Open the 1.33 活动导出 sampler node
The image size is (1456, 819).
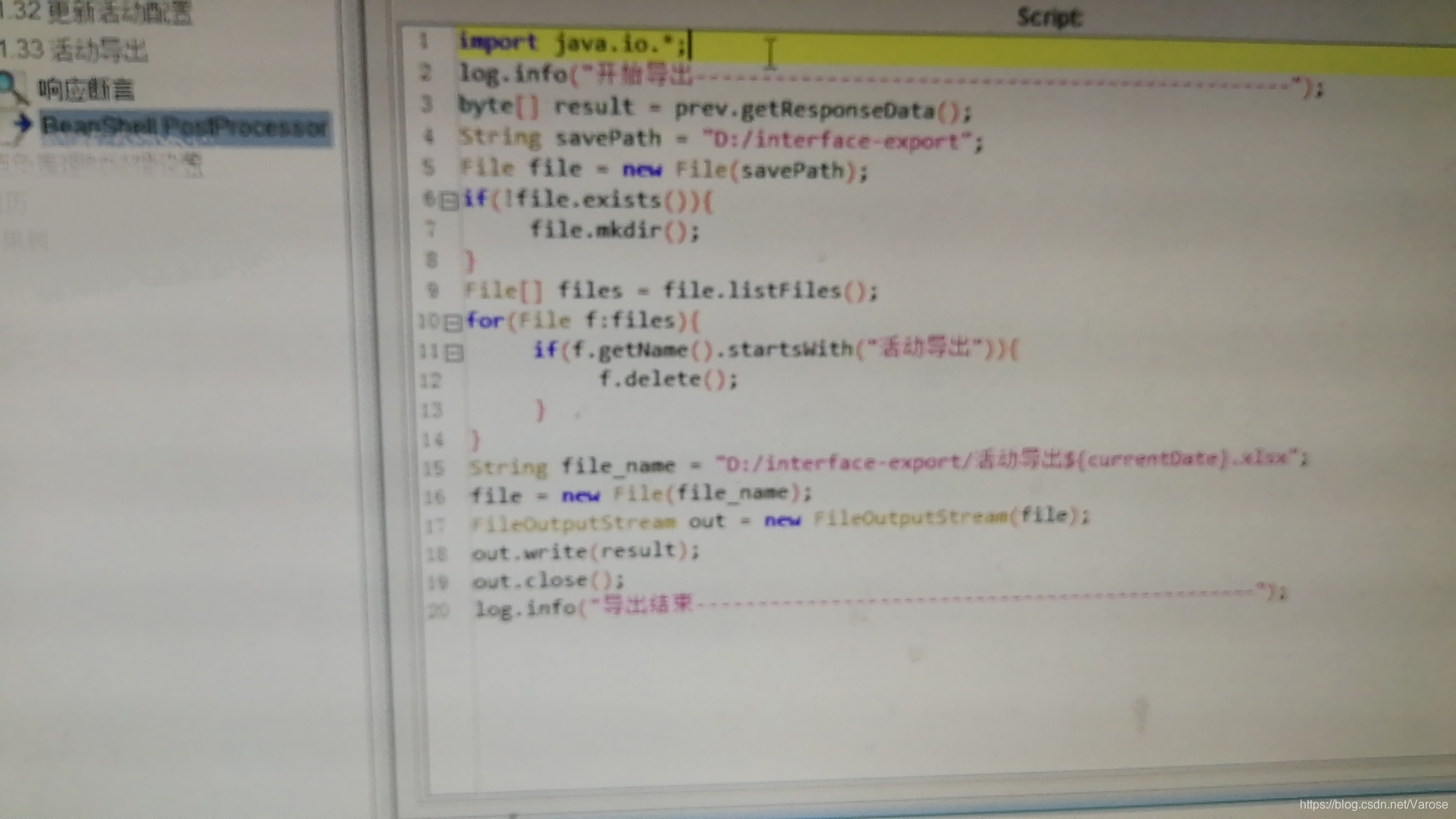[x=74, y=50]
